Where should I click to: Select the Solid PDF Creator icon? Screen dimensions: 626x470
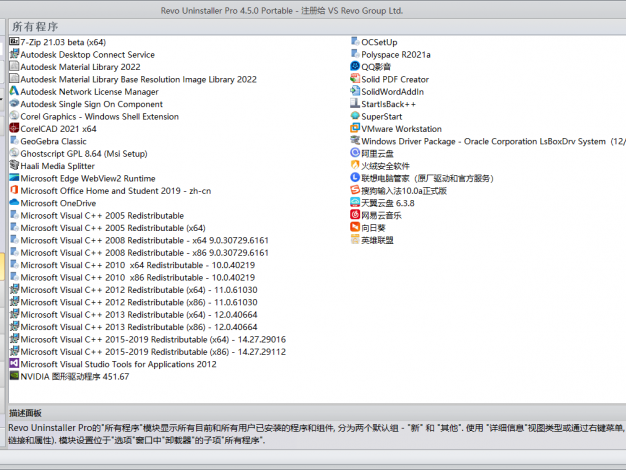point(355,79)
